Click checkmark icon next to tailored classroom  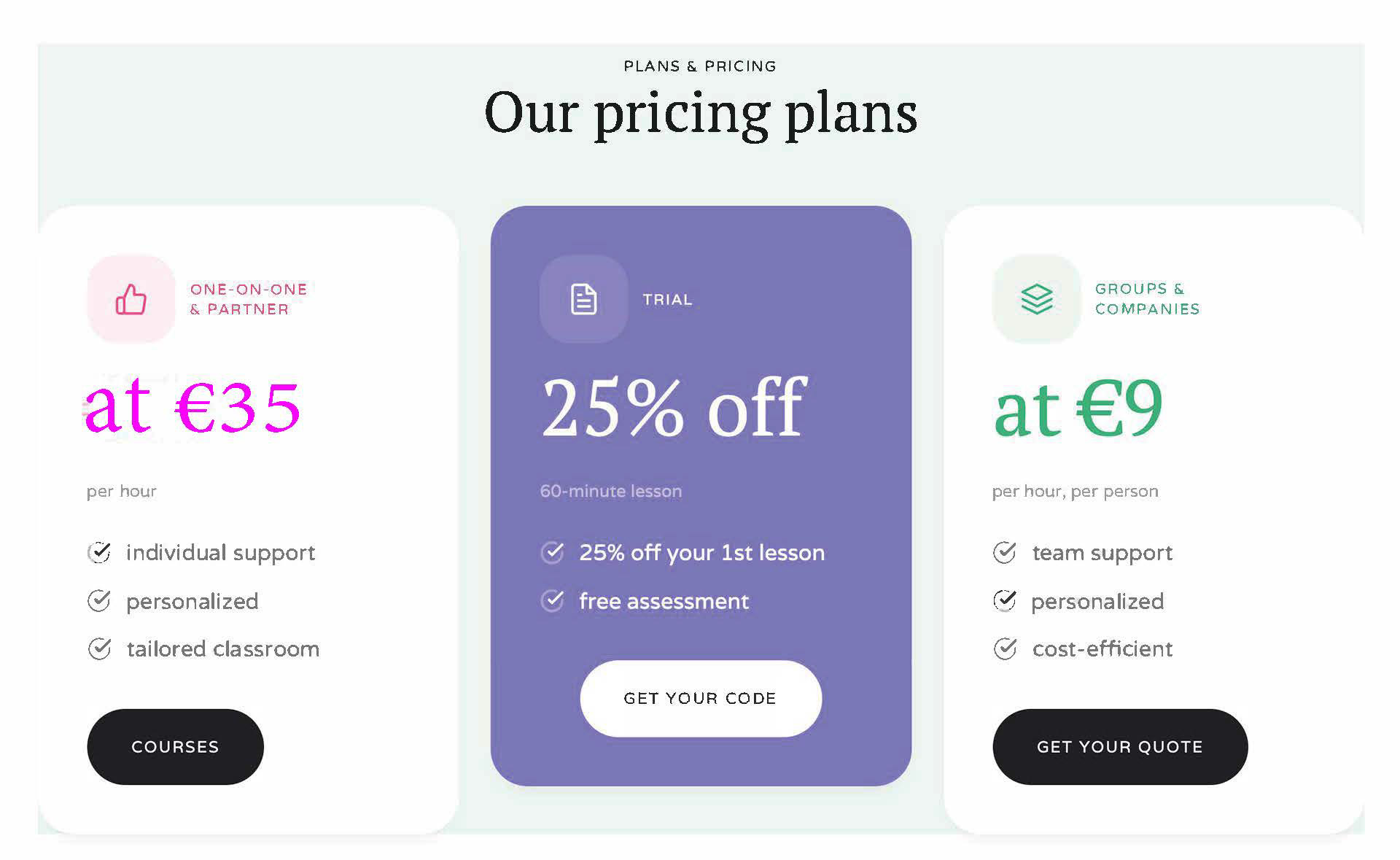pyautogui.click(x=99, y=648)
